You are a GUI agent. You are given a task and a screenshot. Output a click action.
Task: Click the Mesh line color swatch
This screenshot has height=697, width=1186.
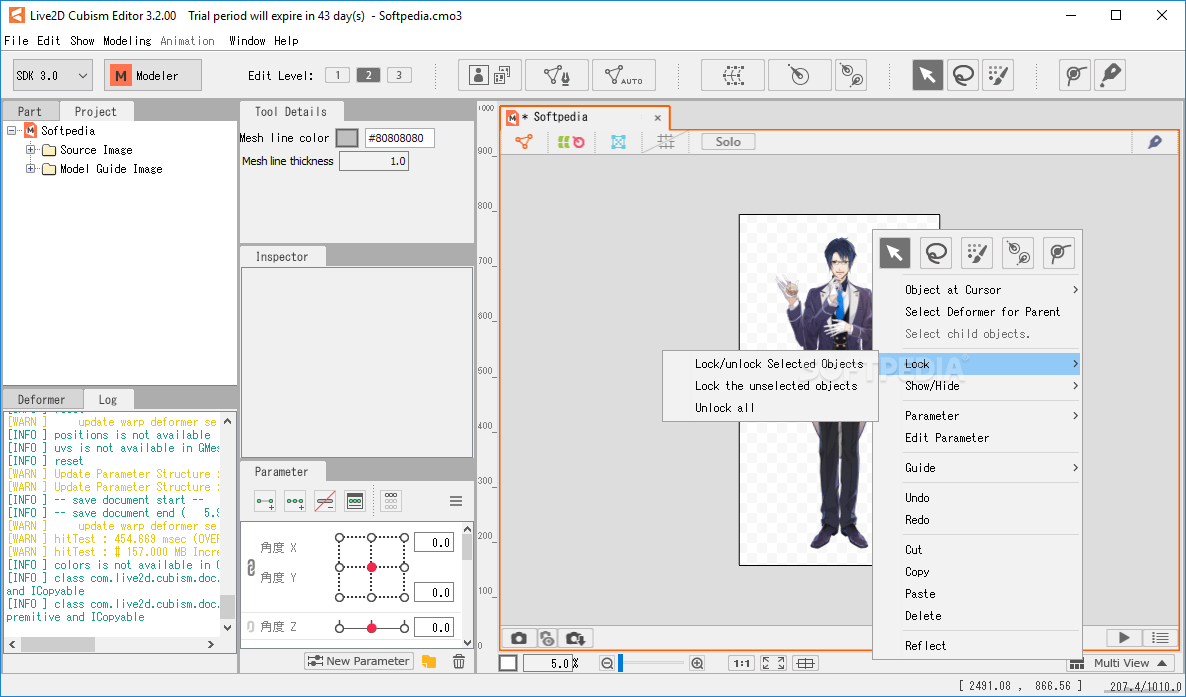tap(347, 138)
